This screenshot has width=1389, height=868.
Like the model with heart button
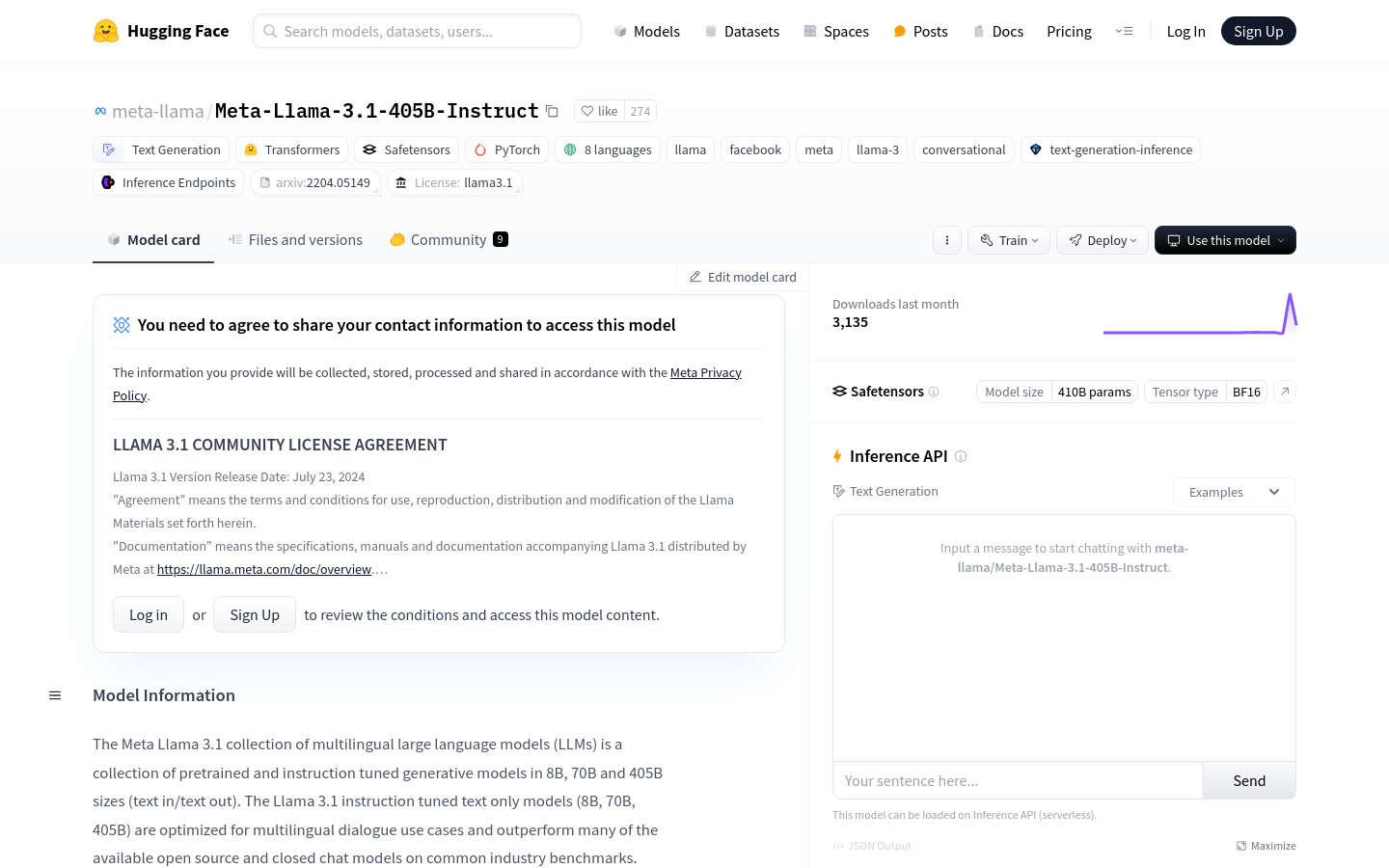point(599,111)
